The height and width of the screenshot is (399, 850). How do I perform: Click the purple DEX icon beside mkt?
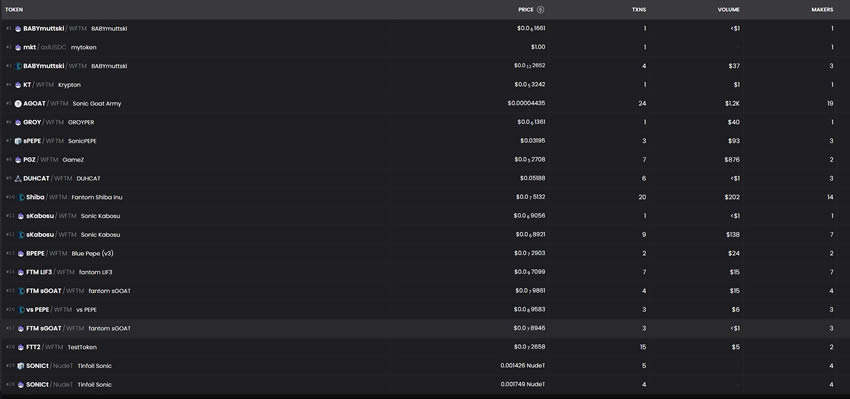[x=18, y=47]
